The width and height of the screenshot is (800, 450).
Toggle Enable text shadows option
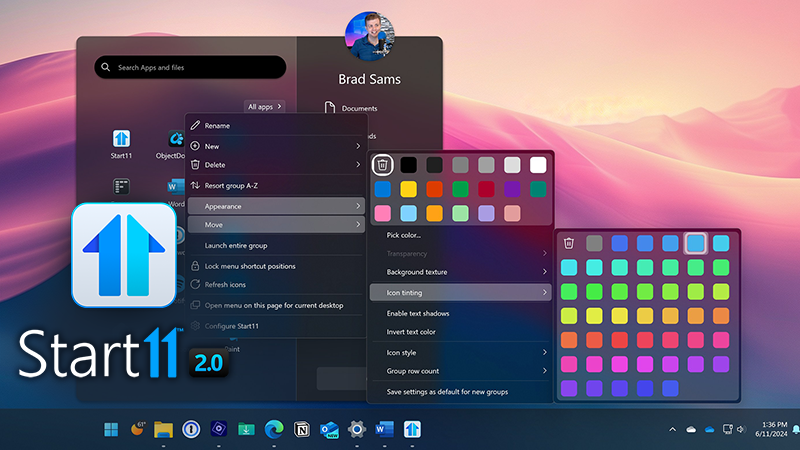point(418,313)
